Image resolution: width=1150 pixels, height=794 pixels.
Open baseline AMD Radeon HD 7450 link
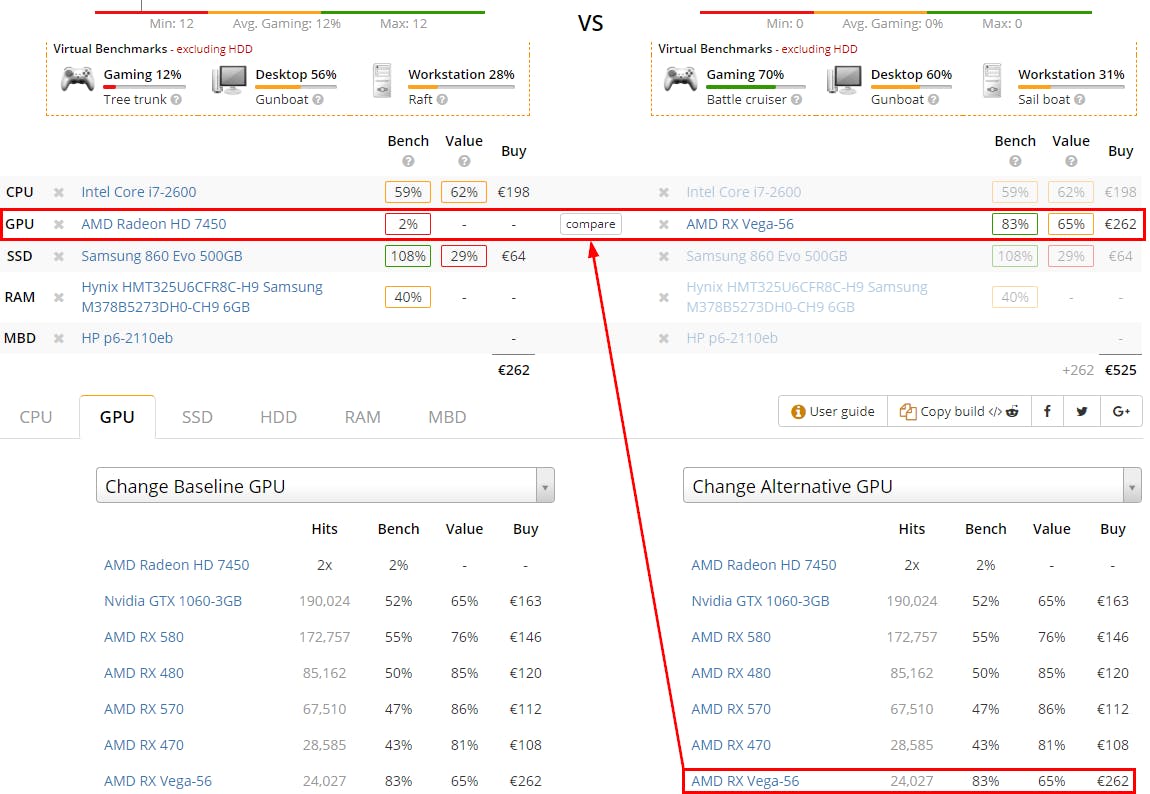click(x=154, y=224)
